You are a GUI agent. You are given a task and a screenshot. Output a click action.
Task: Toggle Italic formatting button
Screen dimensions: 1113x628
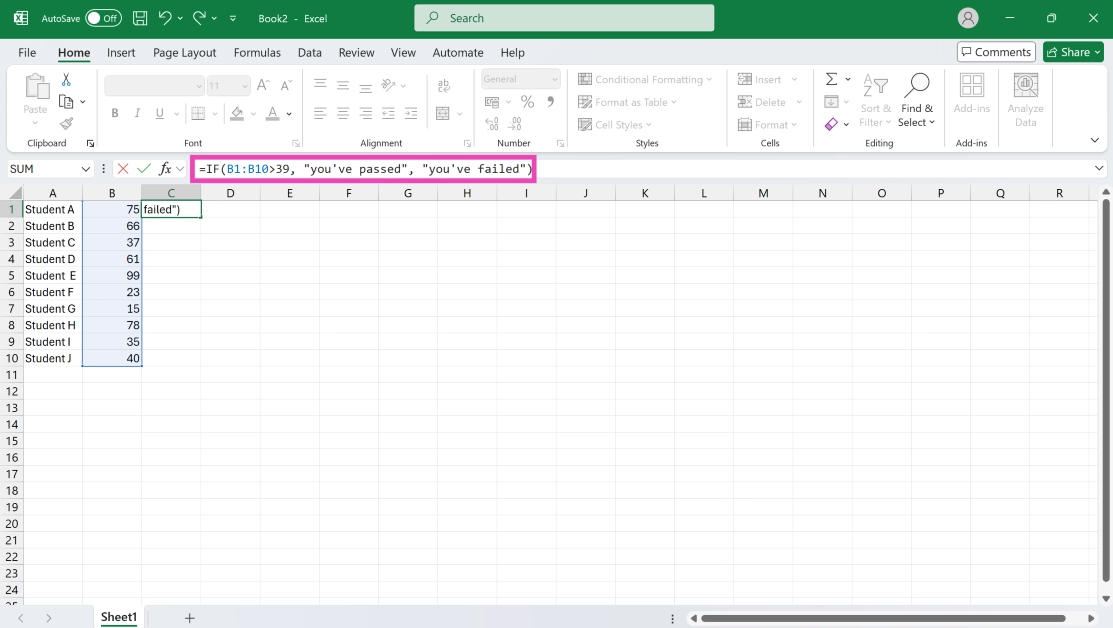point(137,114)
